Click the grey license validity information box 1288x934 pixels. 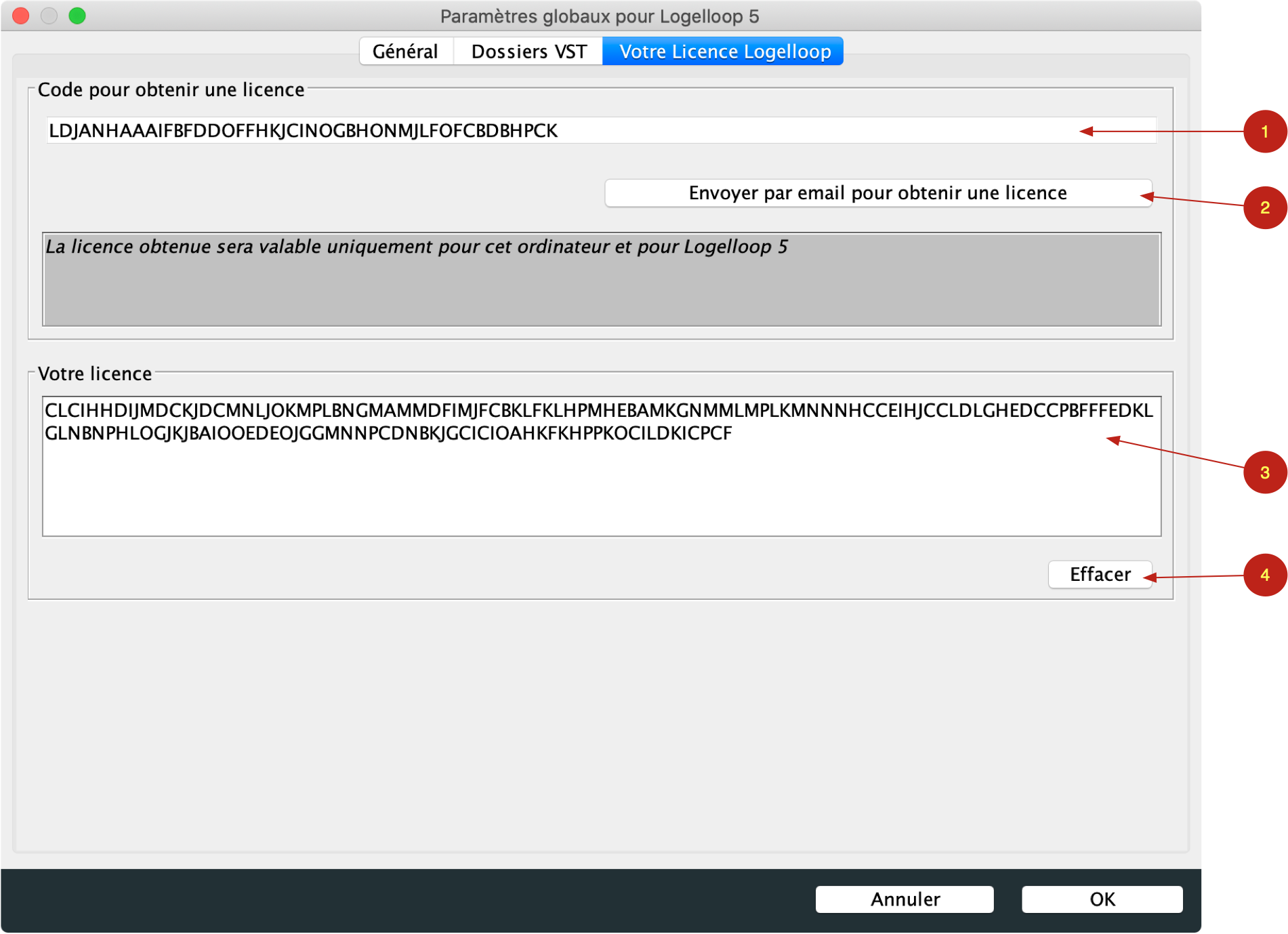coord(602,279)
